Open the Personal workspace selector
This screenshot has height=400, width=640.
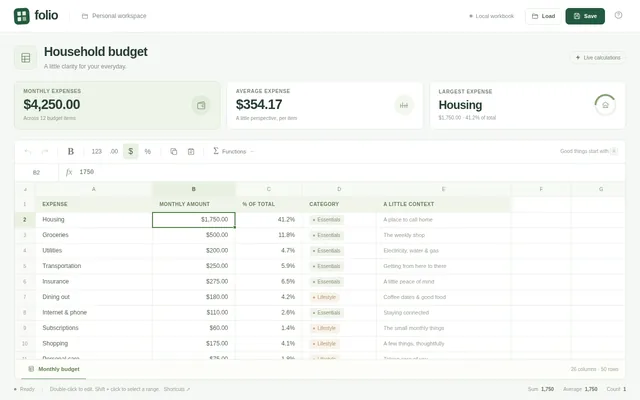click(x=114, y=16)
